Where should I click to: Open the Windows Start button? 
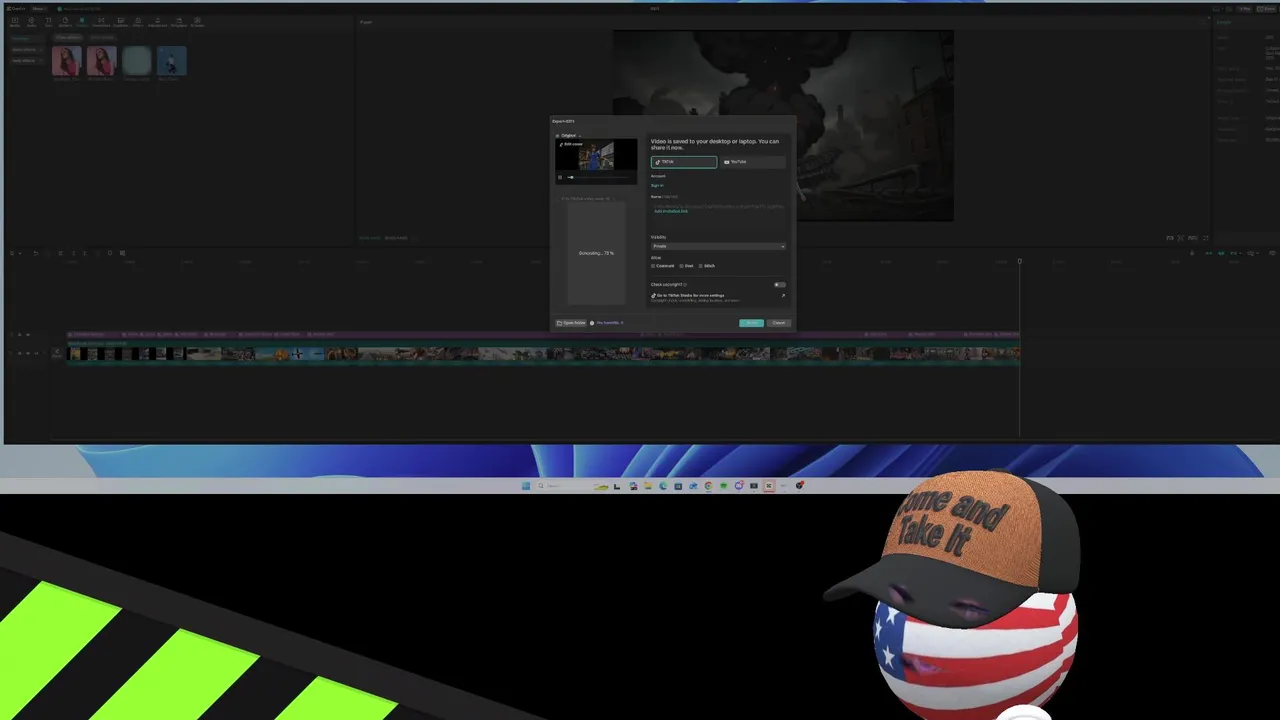[x=526, y=486]
